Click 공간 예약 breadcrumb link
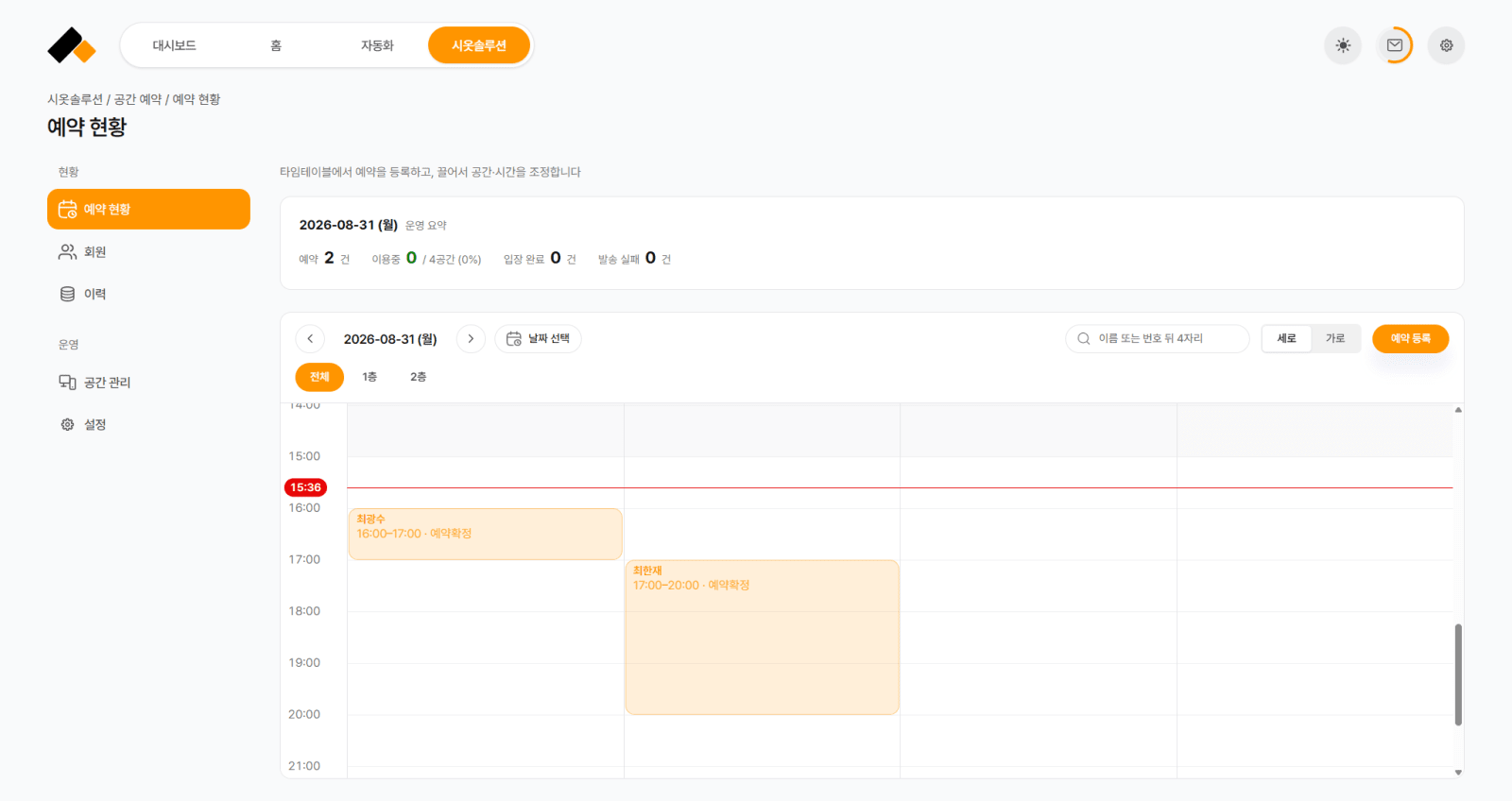 point(138,99)
